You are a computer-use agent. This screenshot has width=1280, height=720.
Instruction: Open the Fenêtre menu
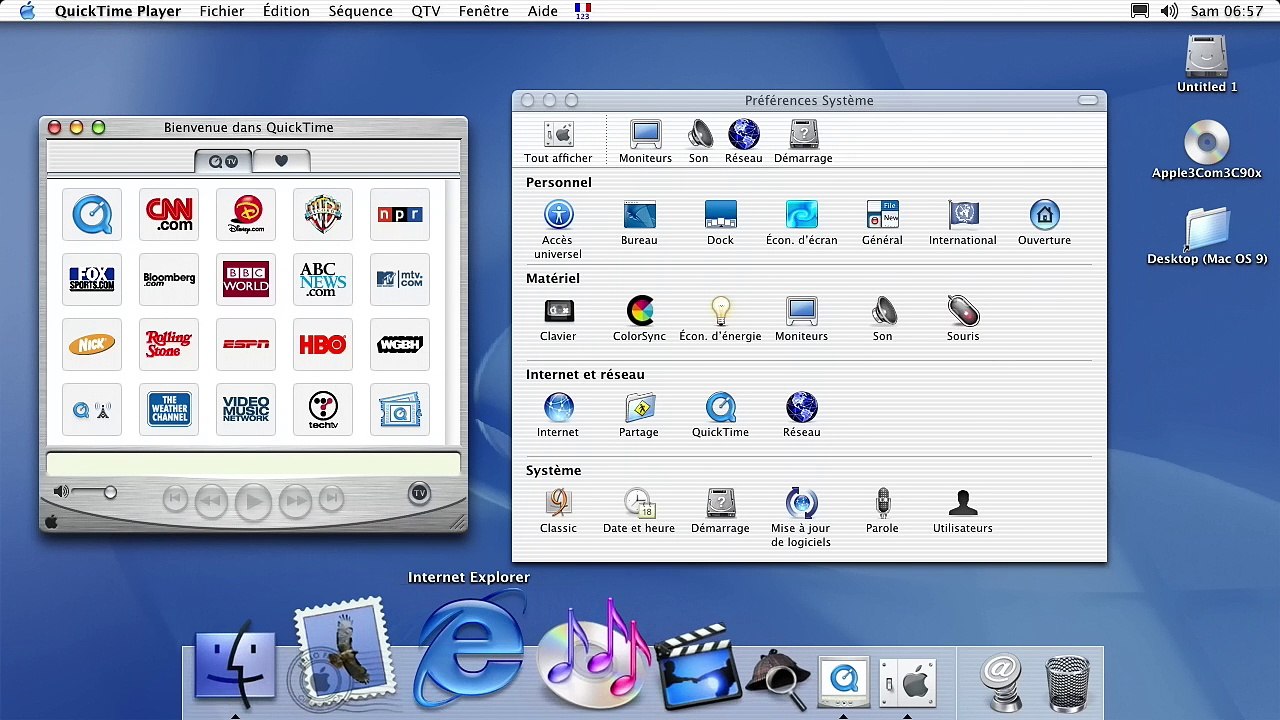coord(483,11)
